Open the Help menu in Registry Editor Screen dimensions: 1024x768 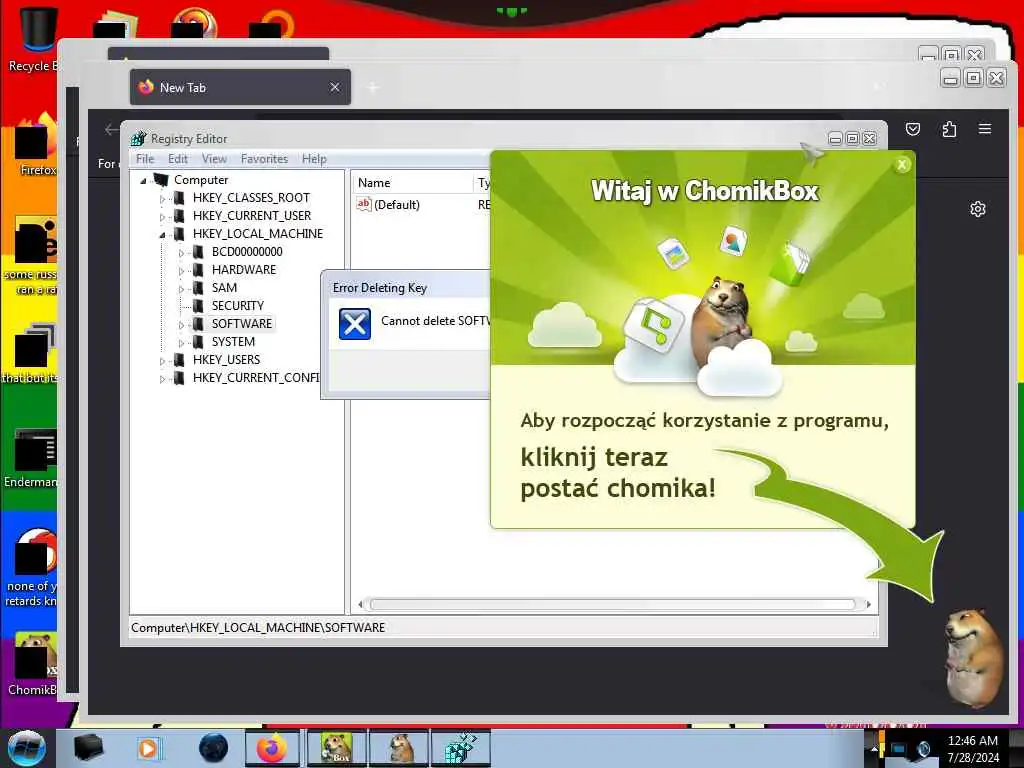click(x=314, y=159)
